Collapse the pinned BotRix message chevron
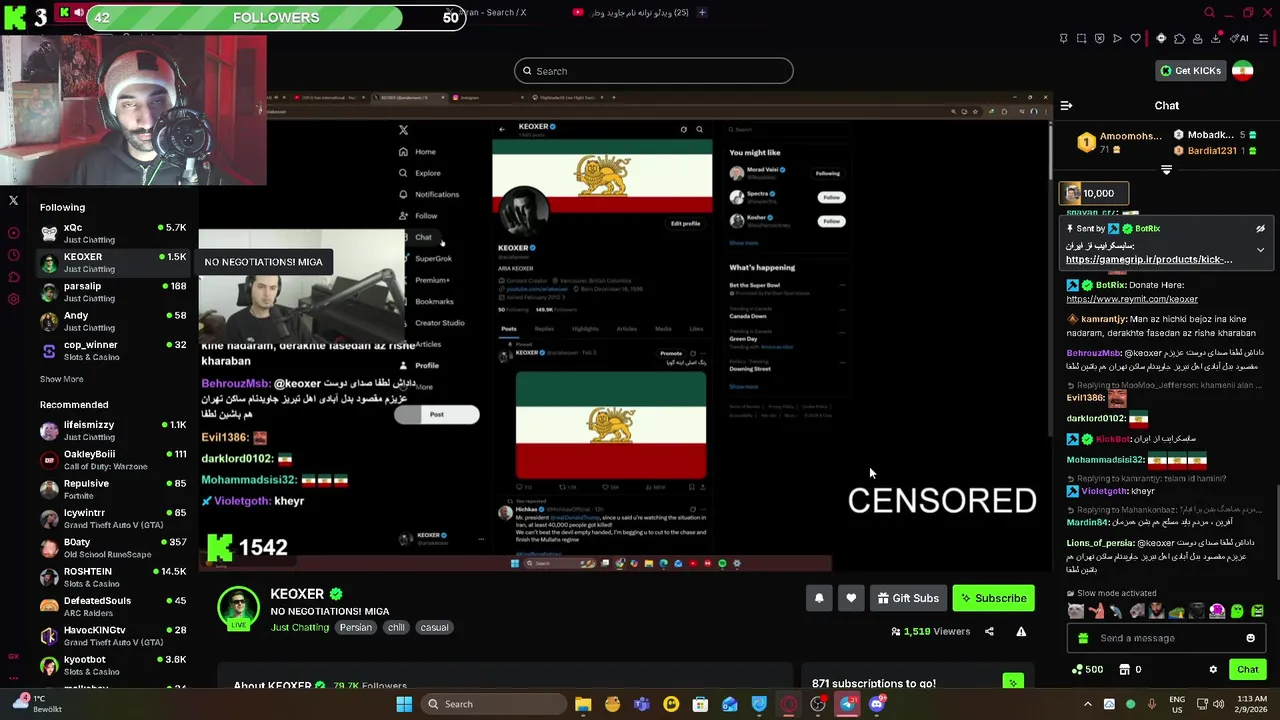 [1260, 249]
